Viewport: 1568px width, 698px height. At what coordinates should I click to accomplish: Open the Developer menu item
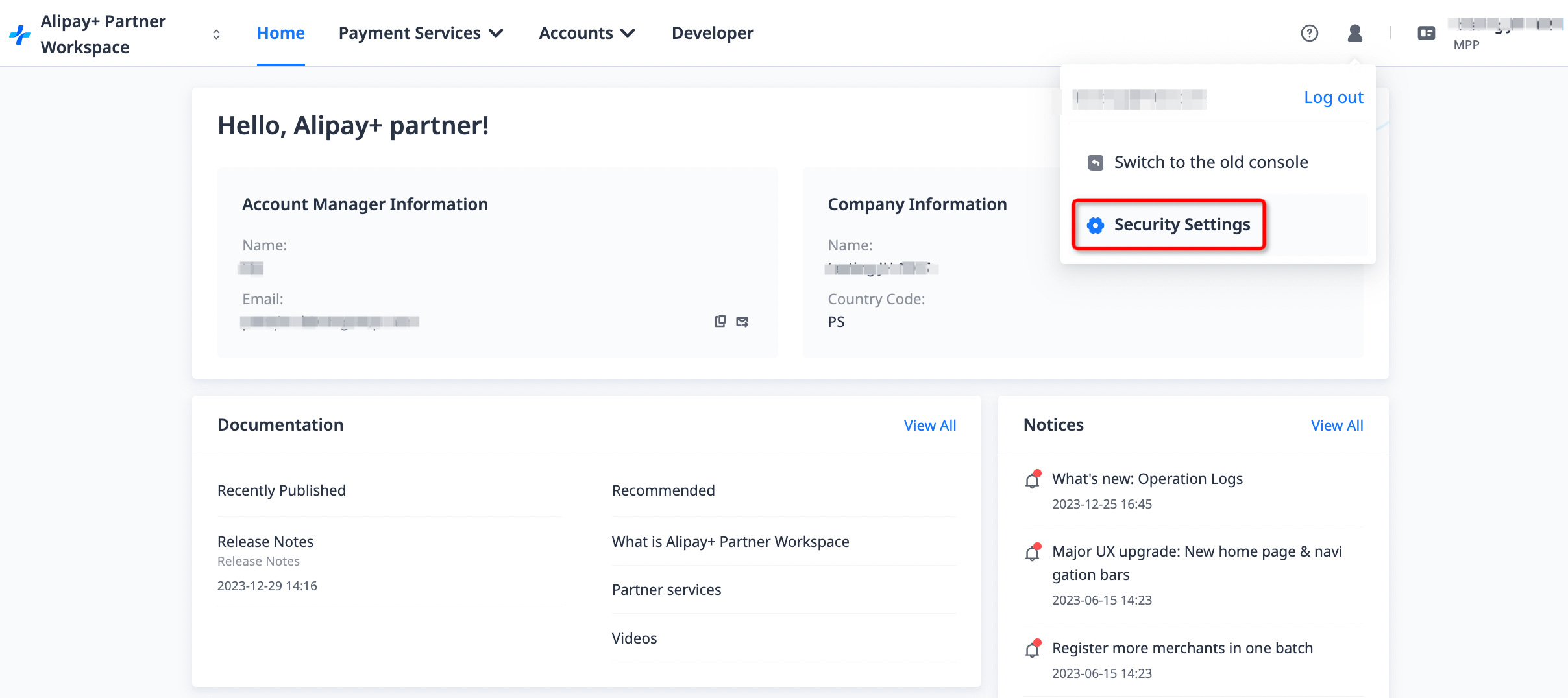click(712, 33)
